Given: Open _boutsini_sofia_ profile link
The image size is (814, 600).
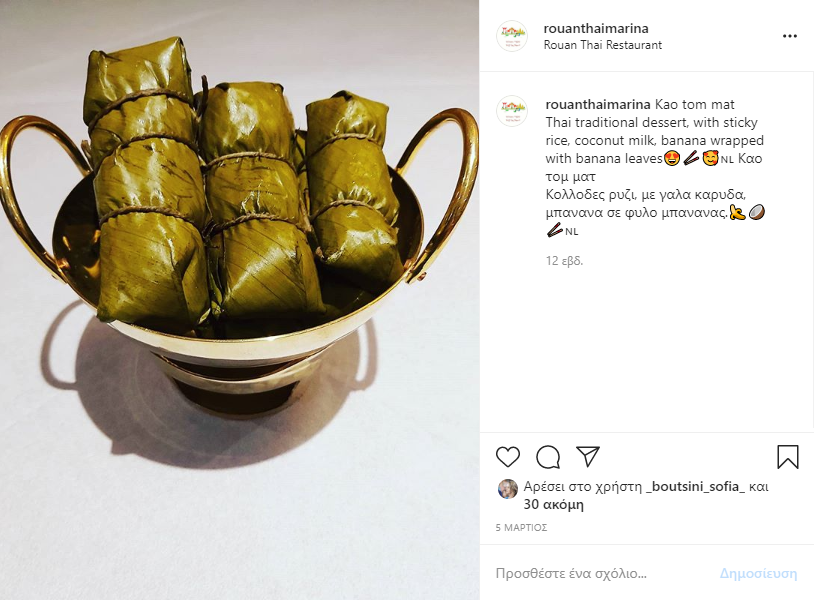Looking at the screenshot, I should [695, 486].
